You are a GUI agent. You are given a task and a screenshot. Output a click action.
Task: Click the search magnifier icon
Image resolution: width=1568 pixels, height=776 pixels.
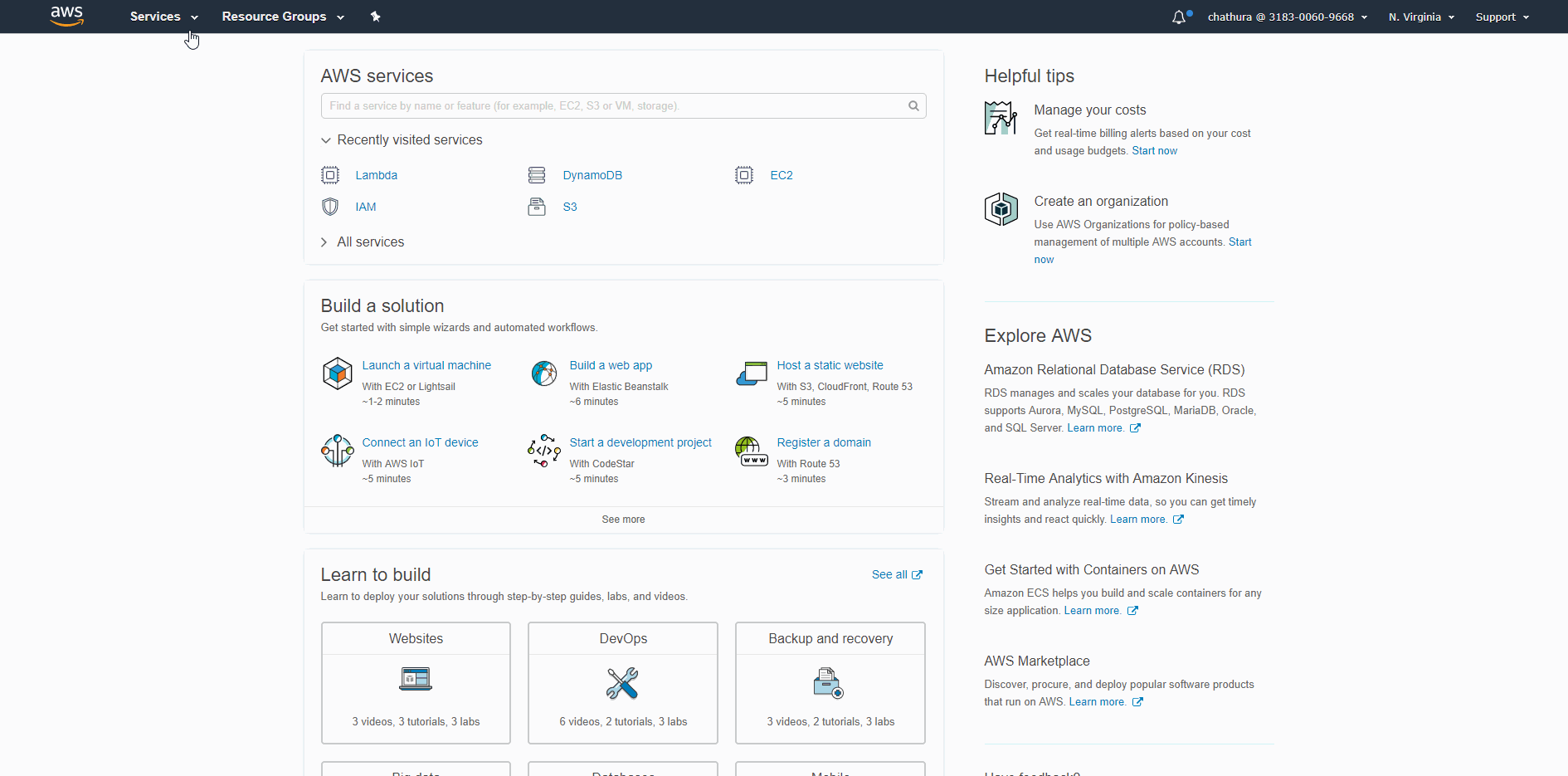tap(913, 106)
